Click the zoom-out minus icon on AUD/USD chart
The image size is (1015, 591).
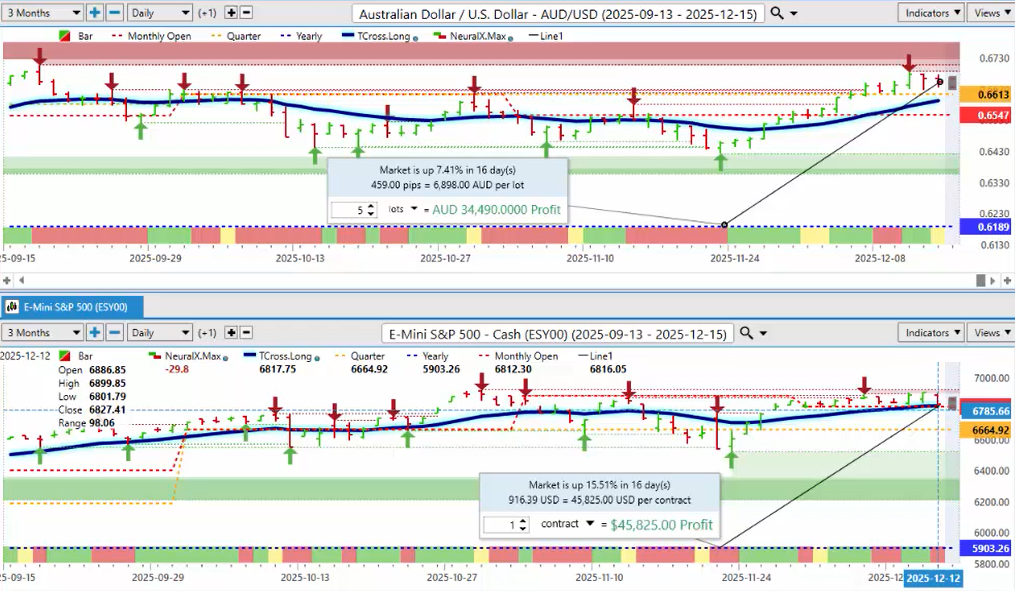tap(114, 13)
